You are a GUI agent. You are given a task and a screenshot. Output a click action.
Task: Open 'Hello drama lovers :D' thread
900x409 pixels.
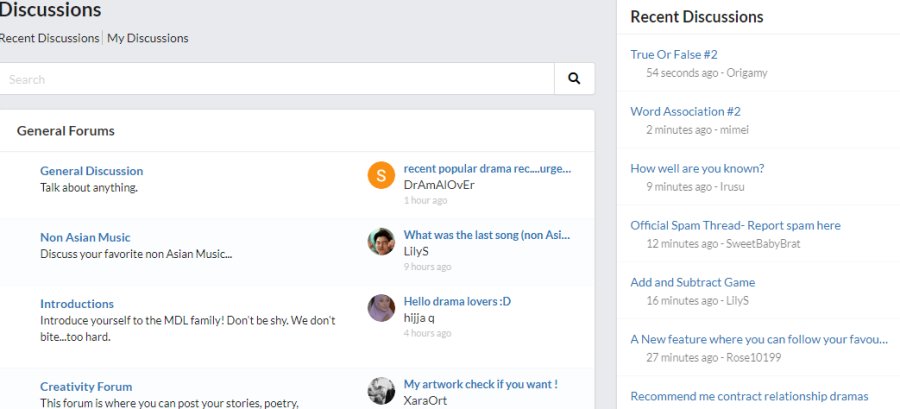pos(457,302)
